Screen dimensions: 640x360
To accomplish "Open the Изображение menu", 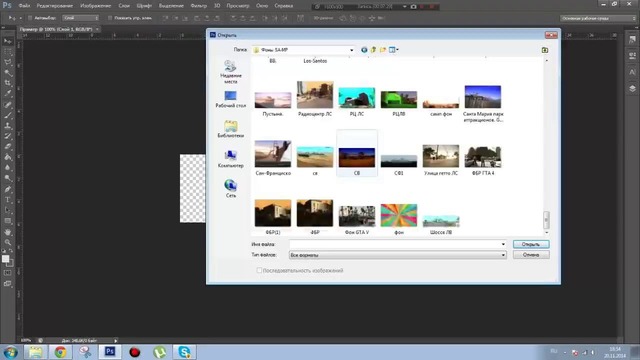I will point(96,6).
